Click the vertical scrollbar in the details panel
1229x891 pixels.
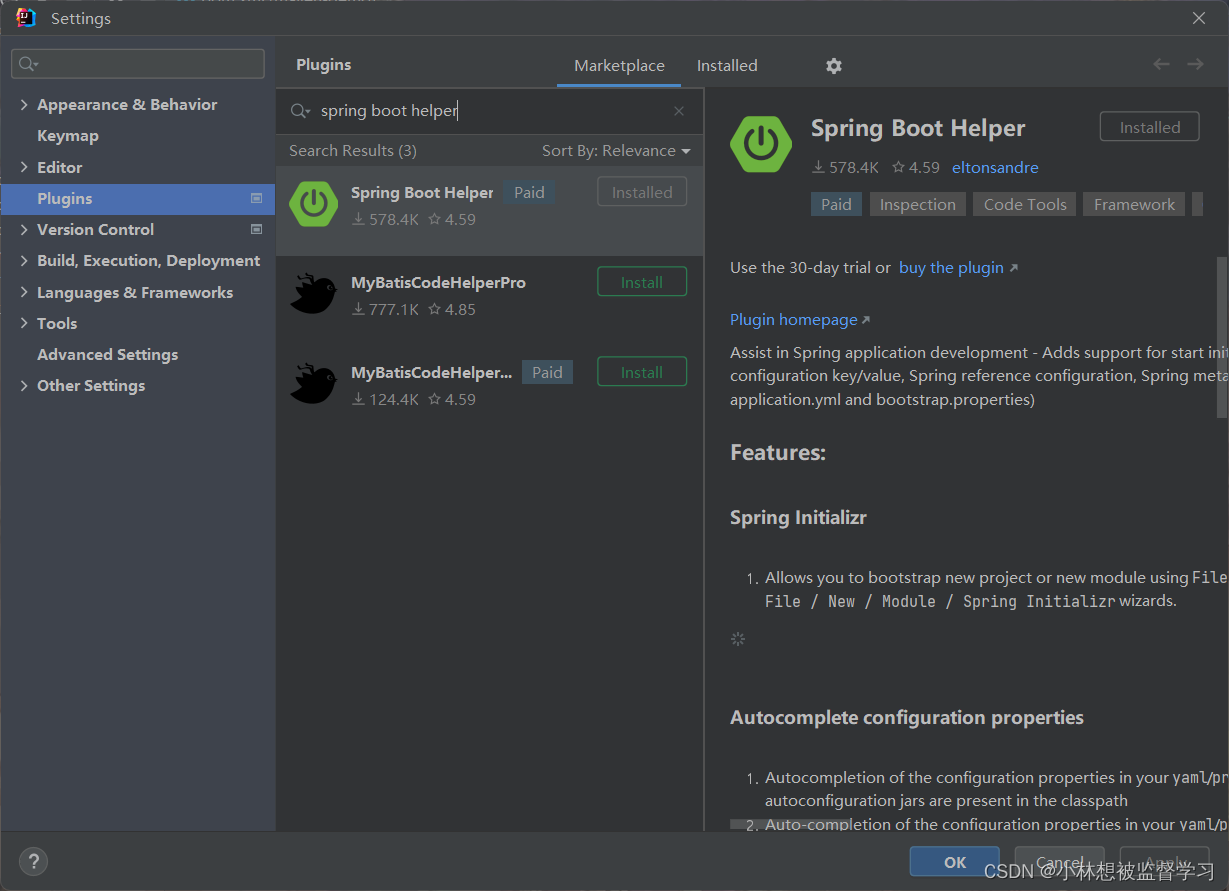(1221, 337)
